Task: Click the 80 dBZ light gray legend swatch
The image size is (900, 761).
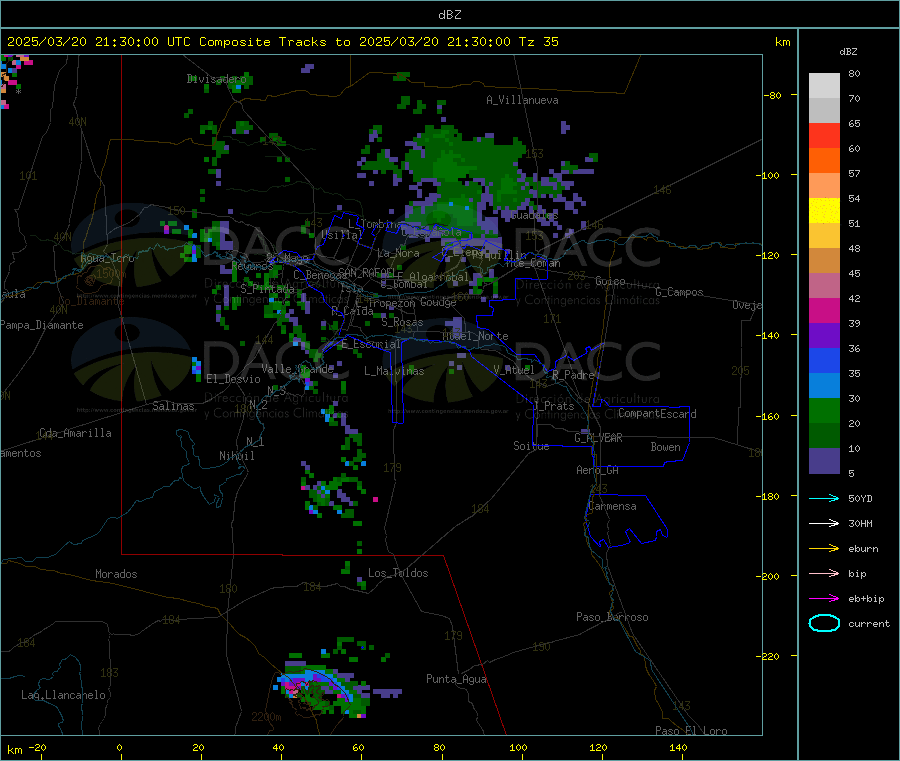Action: (x=824, y=86)
